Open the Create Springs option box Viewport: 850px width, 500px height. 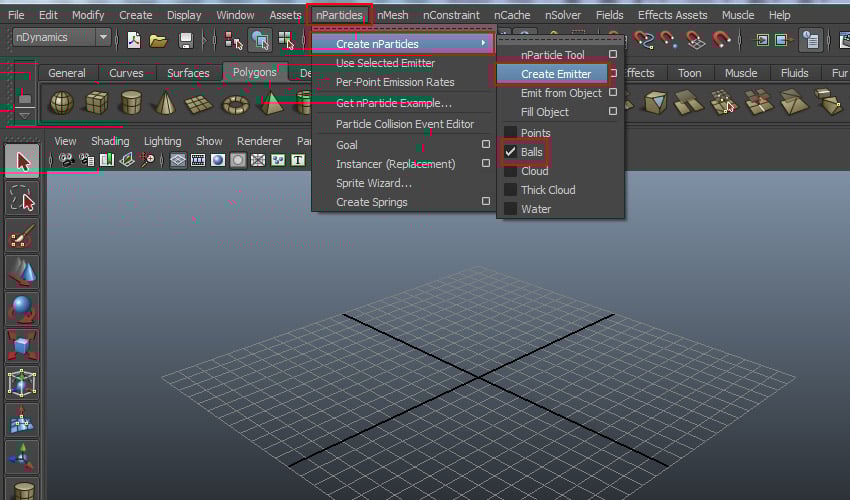pyautogui.click(x=486, y=201)
